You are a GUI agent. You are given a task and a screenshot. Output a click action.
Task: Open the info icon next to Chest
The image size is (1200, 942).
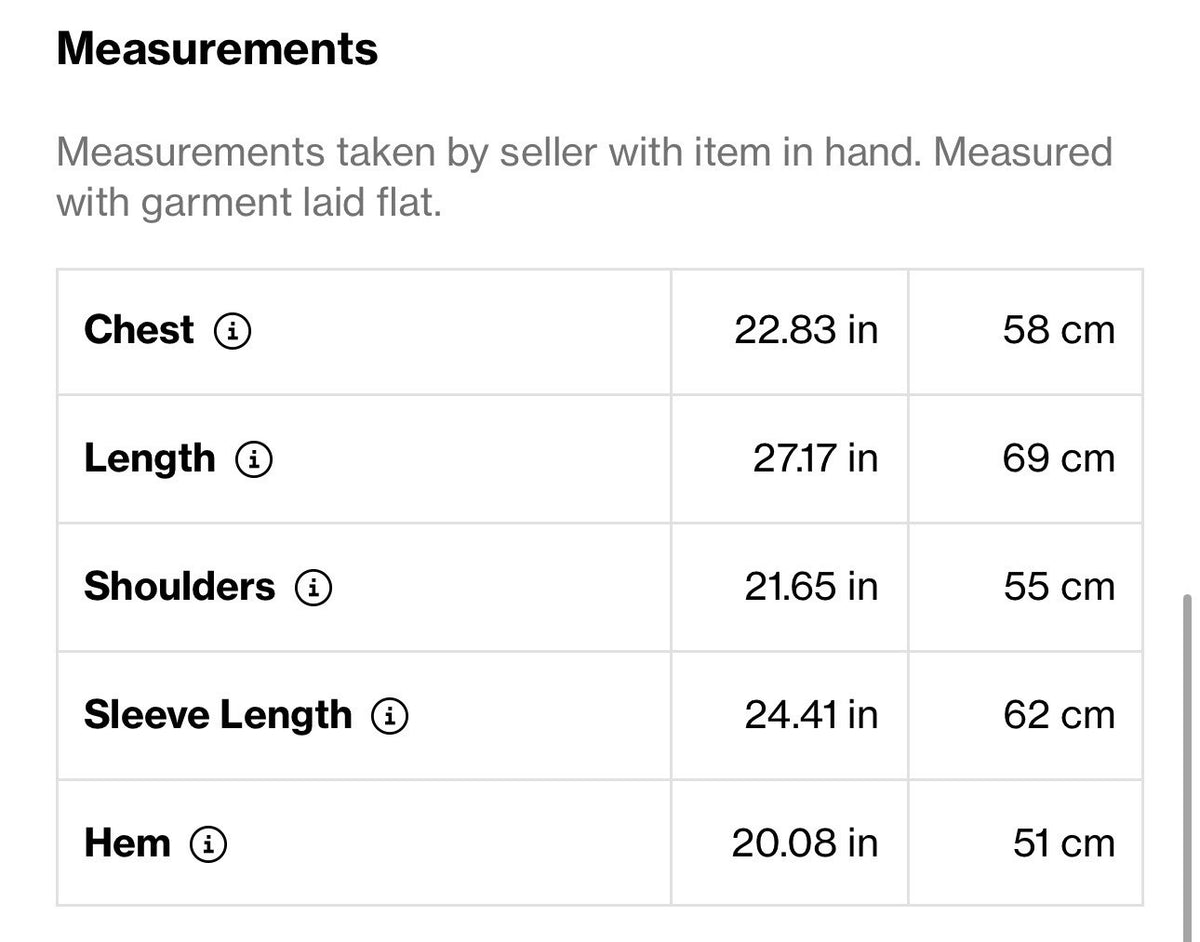233,331
